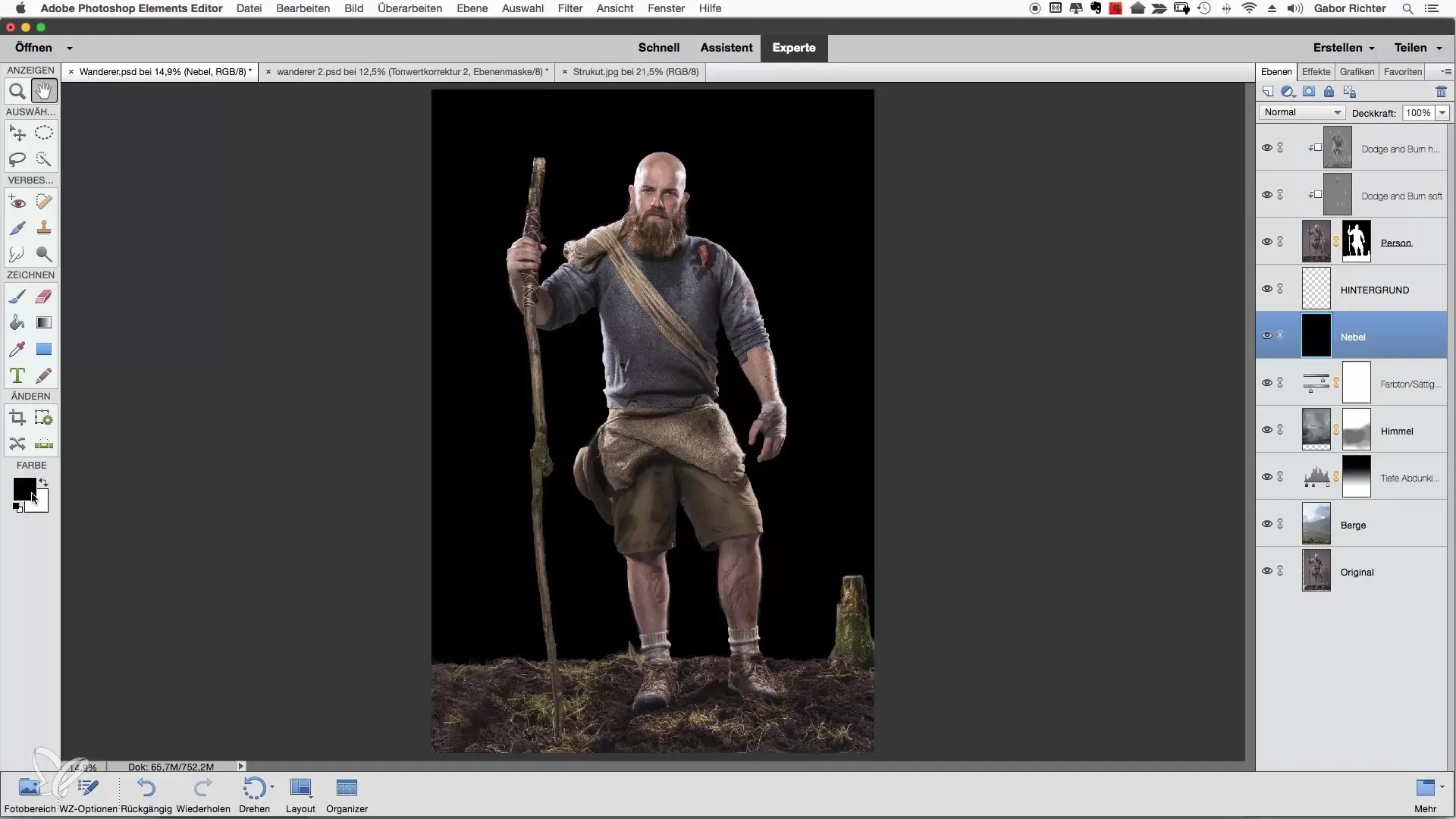The height and width of the screenshot is (819, 1456).
Task: Select the Zoom tool in the toolbox
Action: pos(17,92)
